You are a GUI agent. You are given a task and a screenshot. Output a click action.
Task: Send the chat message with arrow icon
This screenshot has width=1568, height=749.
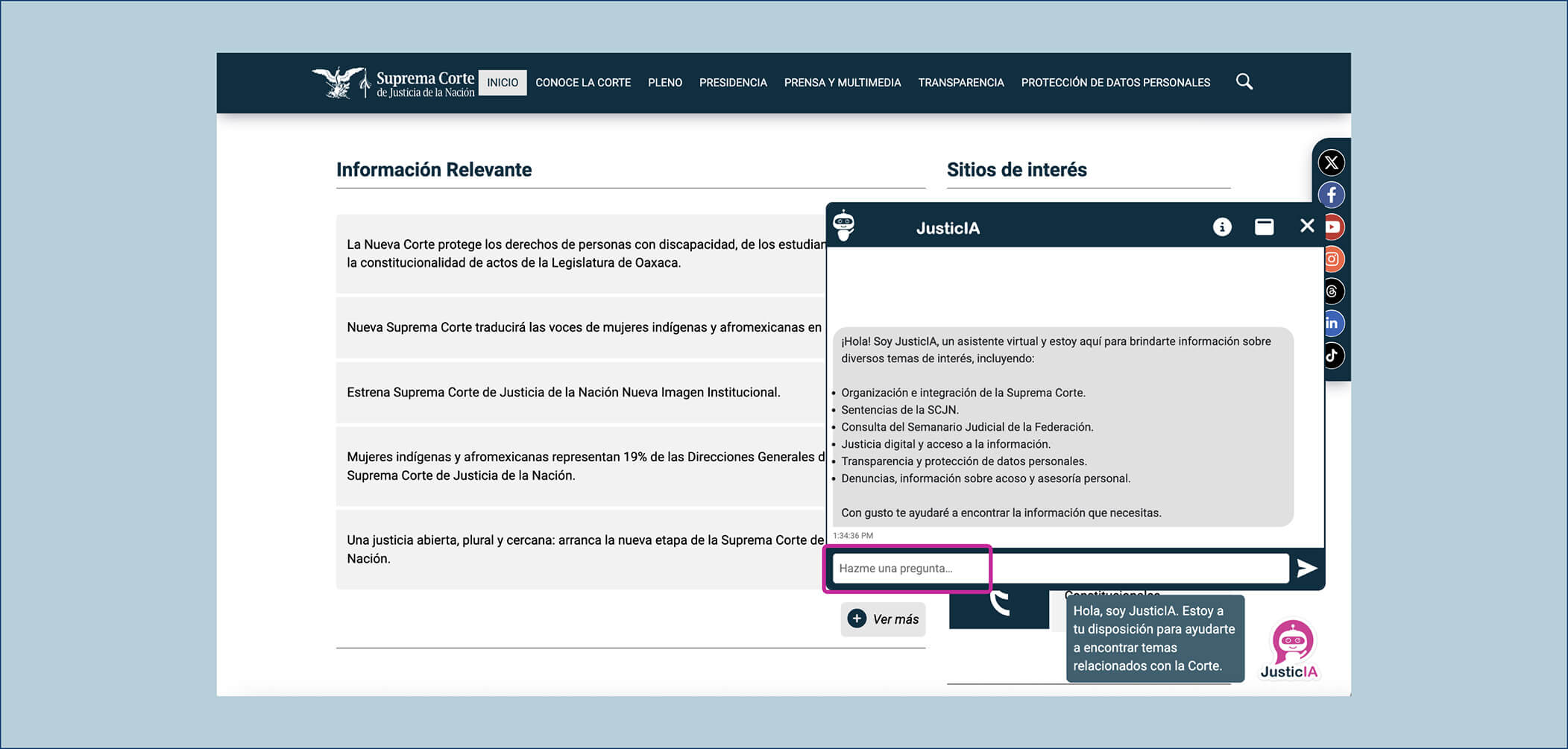pyautogui.click(x=1306, y=569)
